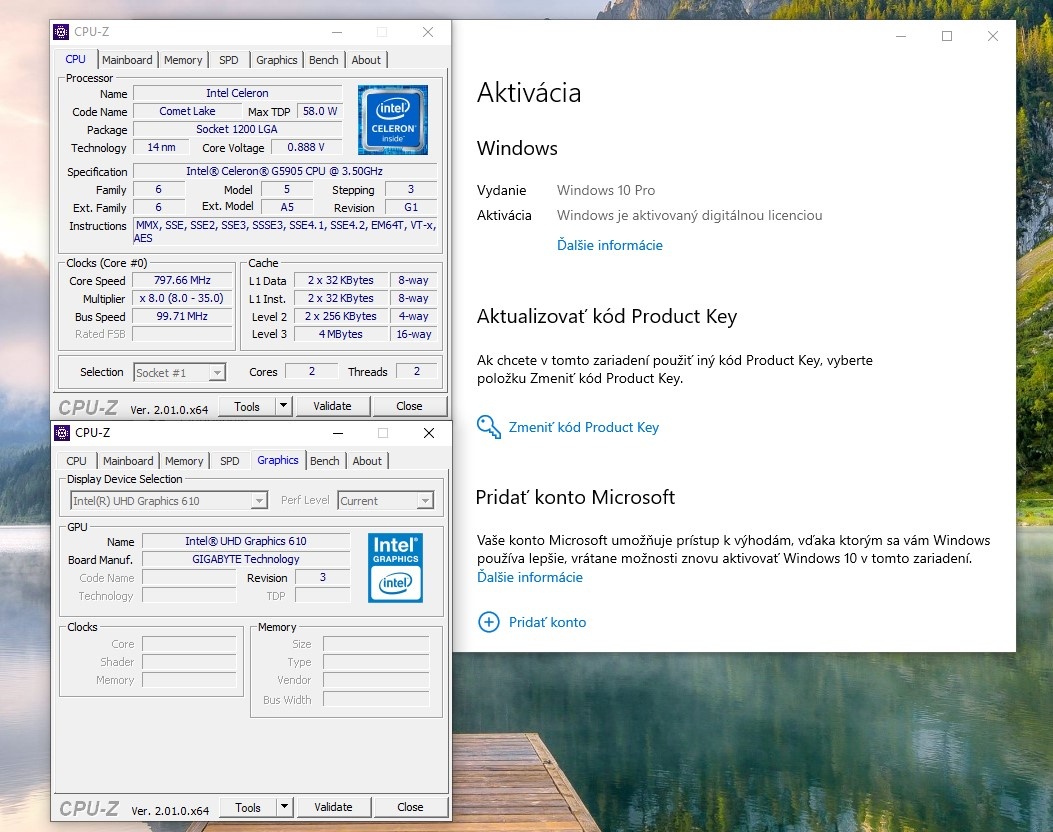Screen dimensions: 1053x832
Task: Click the key icon beside Zmeniť kód Product Key
Action: (x=488, y=427)
